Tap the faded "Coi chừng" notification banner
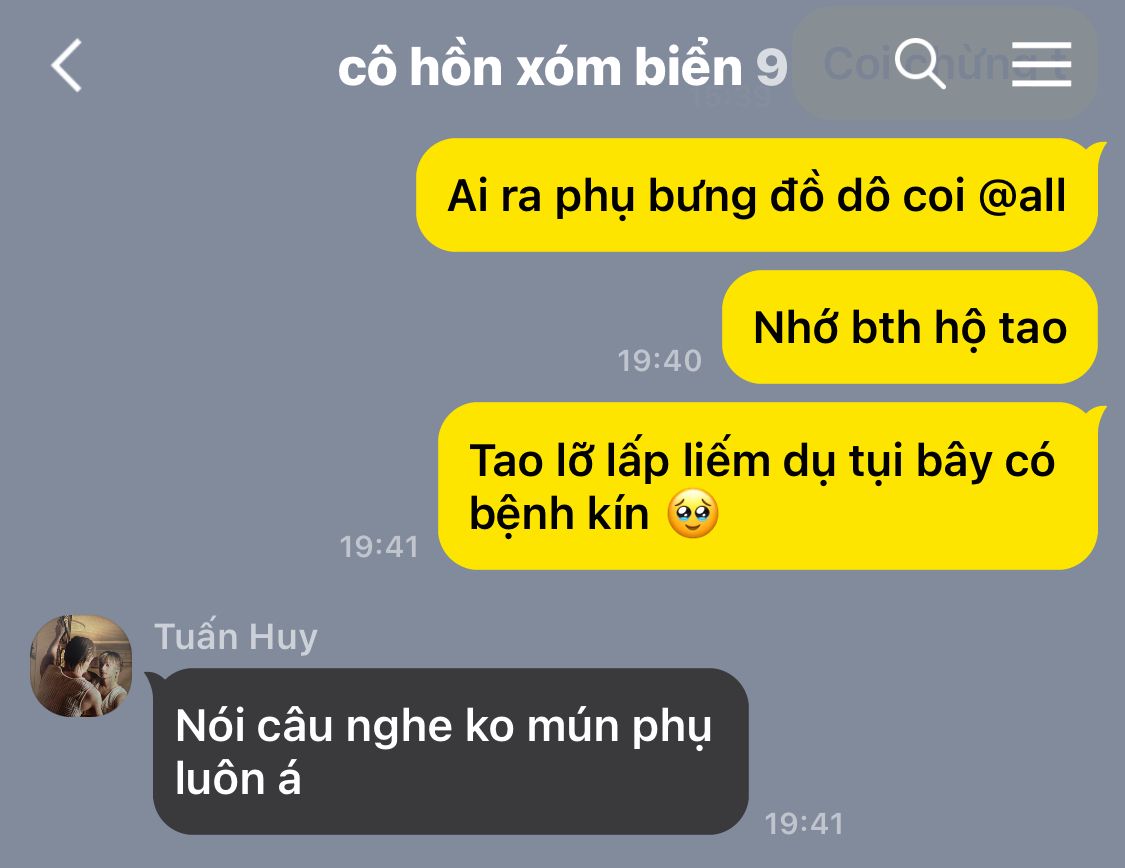This screenshot has width=1125, height=868. 944,63
